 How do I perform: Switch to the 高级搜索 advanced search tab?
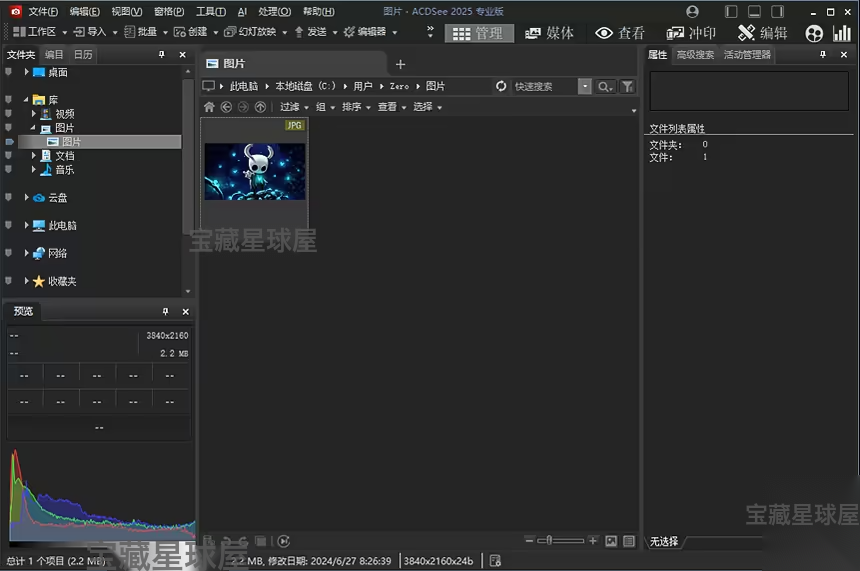(x=695, y=54)
